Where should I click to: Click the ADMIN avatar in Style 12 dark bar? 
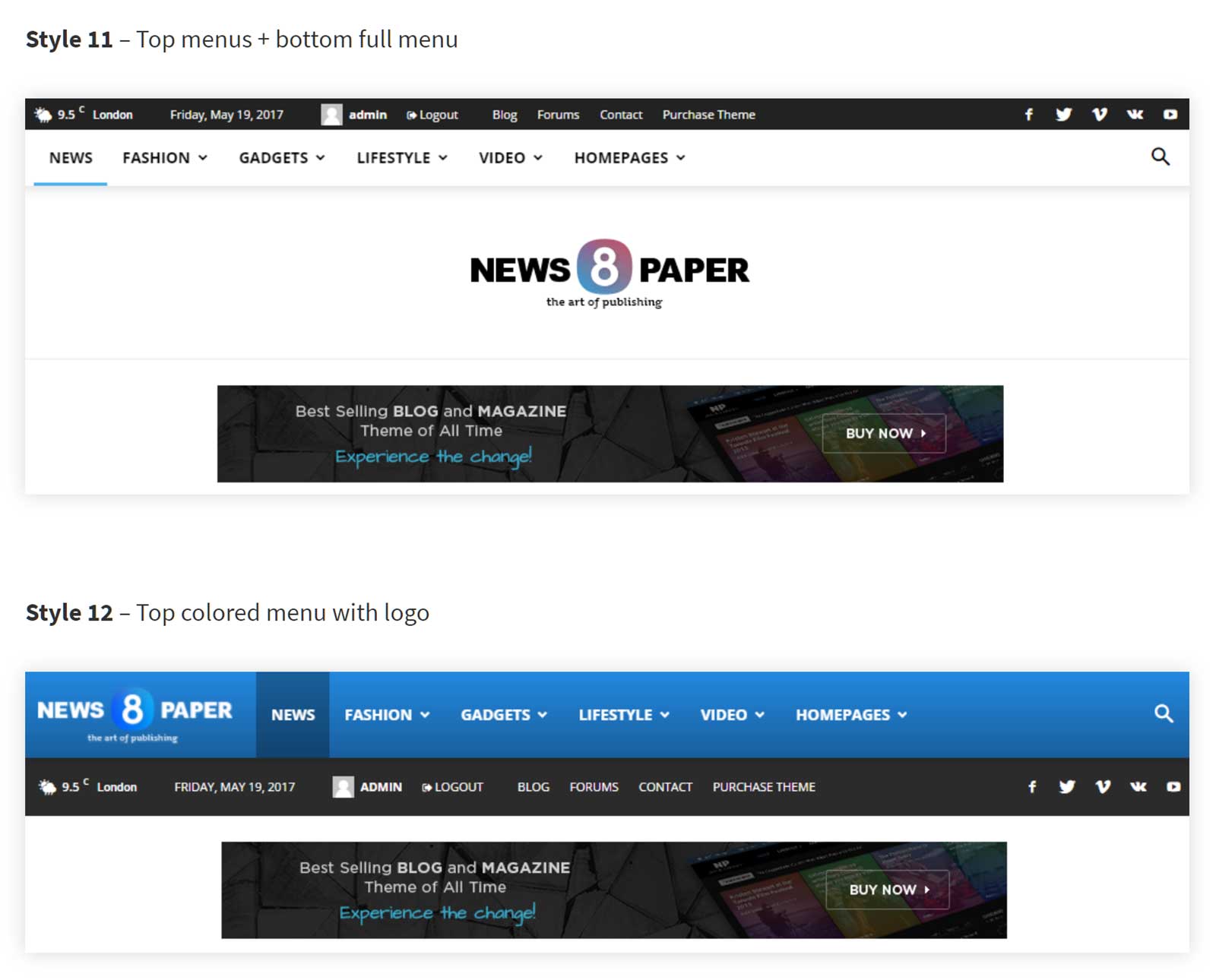click(x=344, y=787)
